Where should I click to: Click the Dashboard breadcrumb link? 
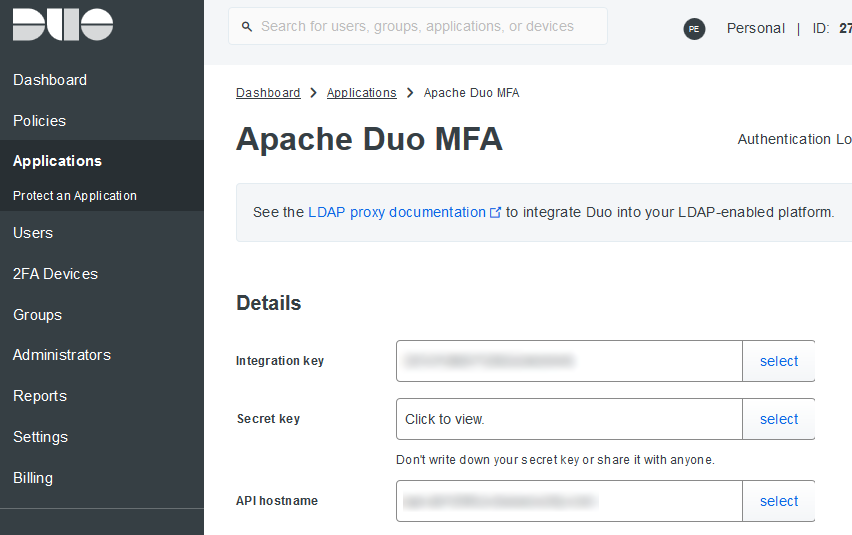pos(268,93)
